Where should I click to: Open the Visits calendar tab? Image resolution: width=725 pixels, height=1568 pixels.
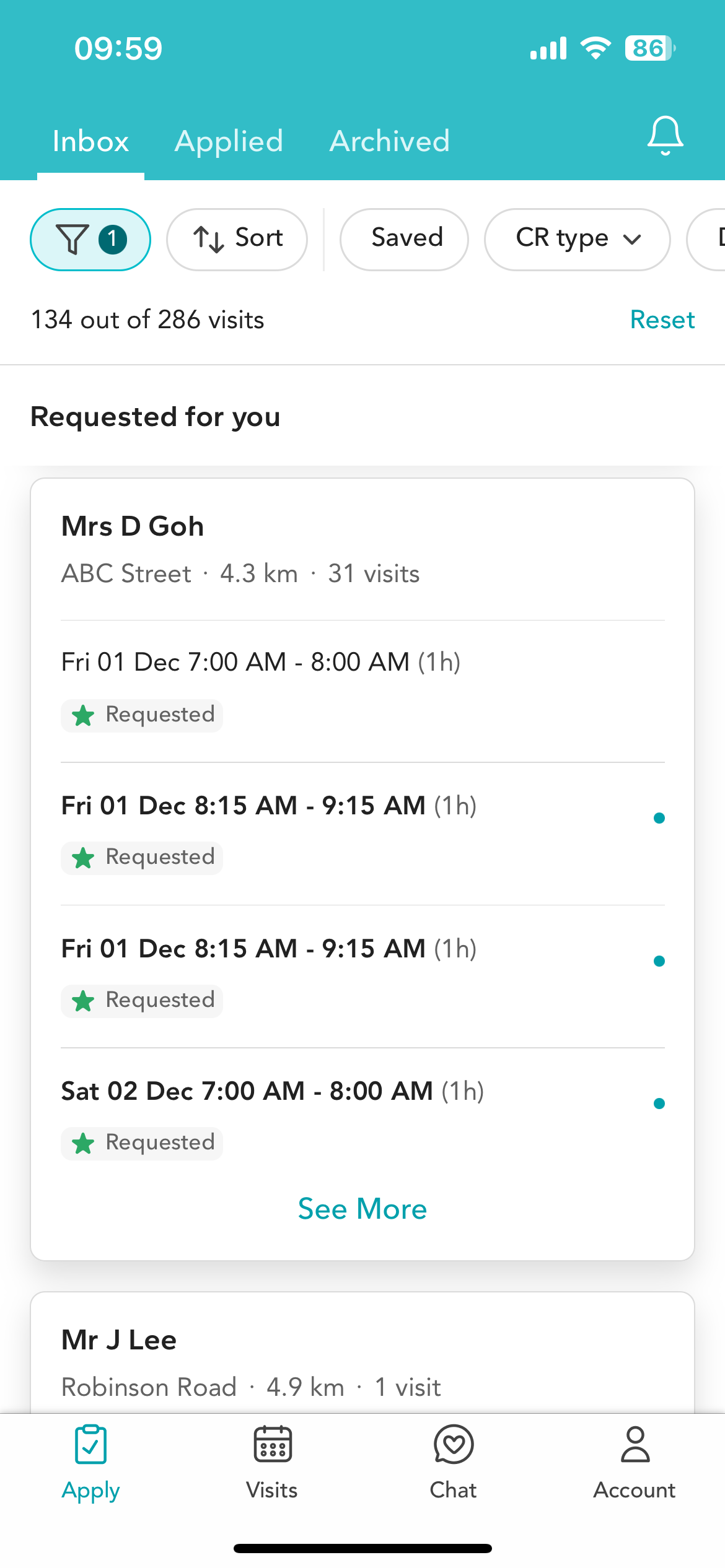click(272, 1462)
